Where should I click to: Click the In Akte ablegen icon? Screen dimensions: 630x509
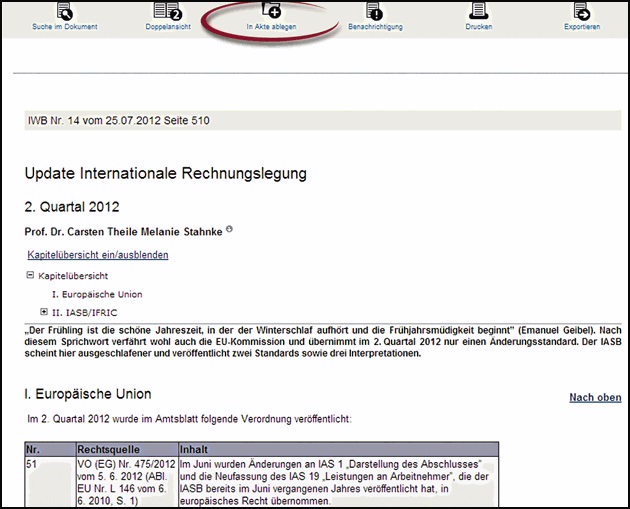270,10
